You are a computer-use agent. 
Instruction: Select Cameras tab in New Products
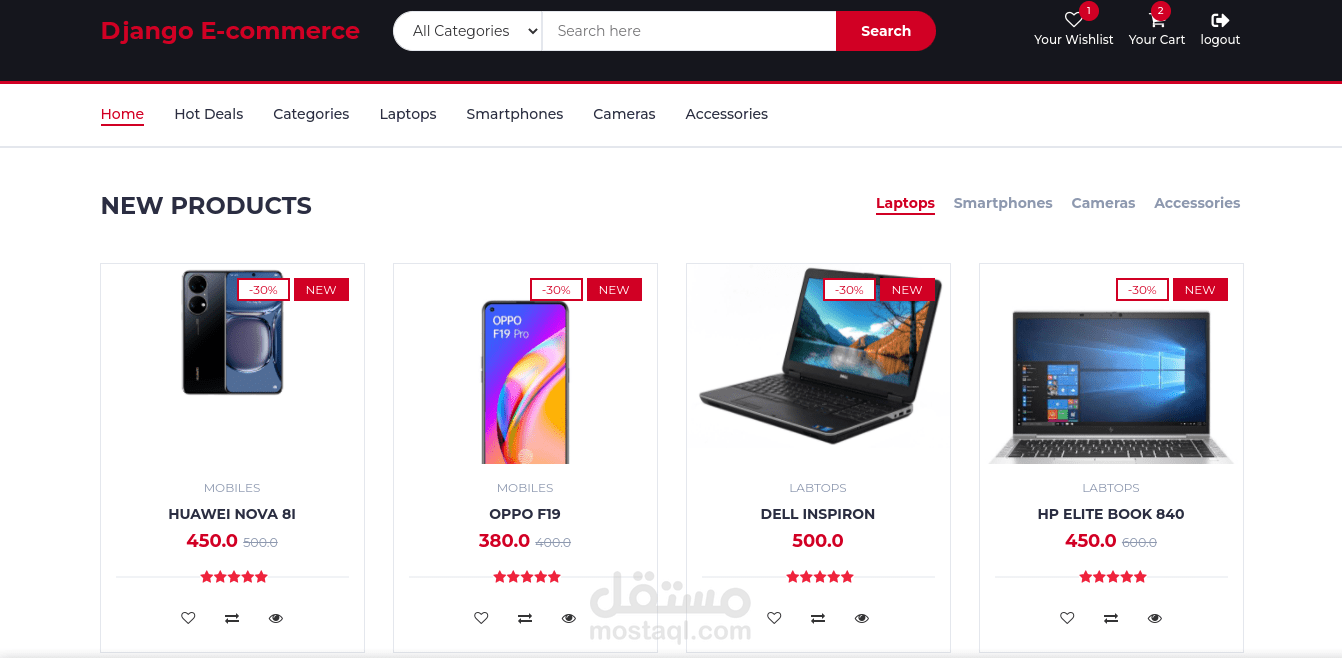click(x=1103, y=203)
